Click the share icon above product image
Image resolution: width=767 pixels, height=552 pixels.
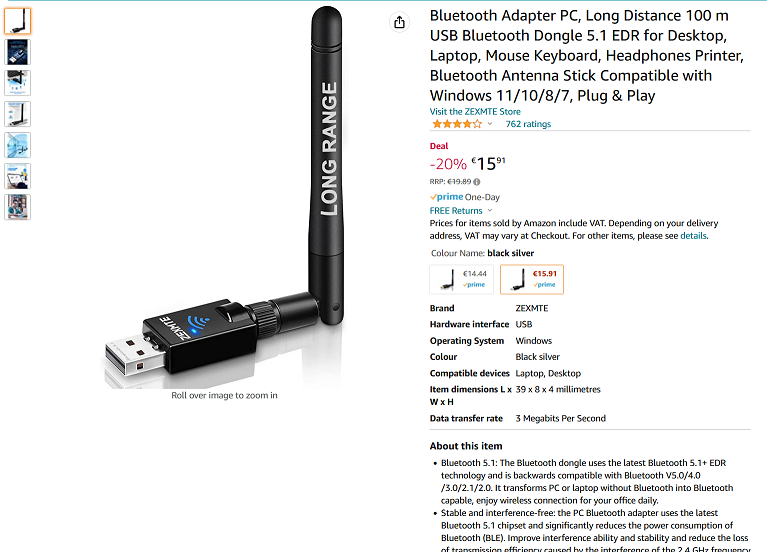point(400,22)
